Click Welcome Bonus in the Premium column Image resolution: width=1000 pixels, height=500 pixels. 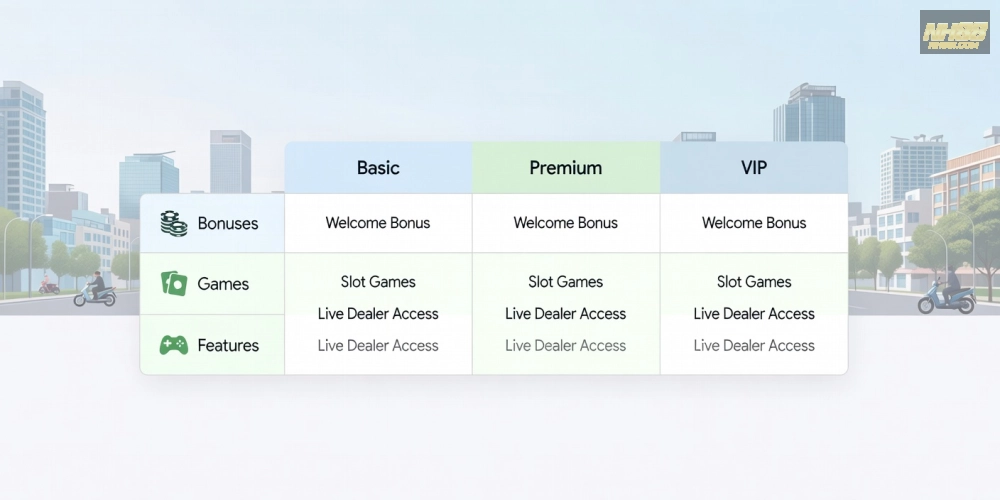566,223
